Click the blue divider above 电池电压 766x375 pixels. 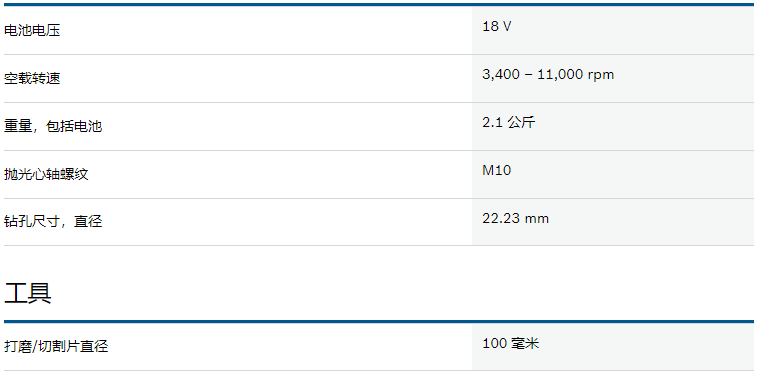379,4
